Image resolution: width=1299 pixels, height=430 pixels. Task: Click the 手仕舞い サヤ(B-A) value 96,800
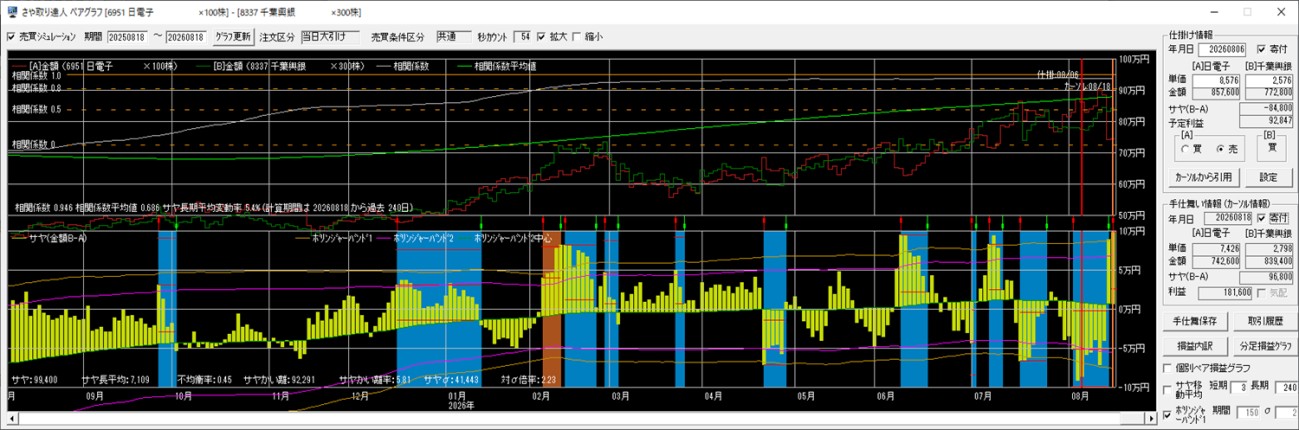pyautogui.click(x=1268, y=276)
